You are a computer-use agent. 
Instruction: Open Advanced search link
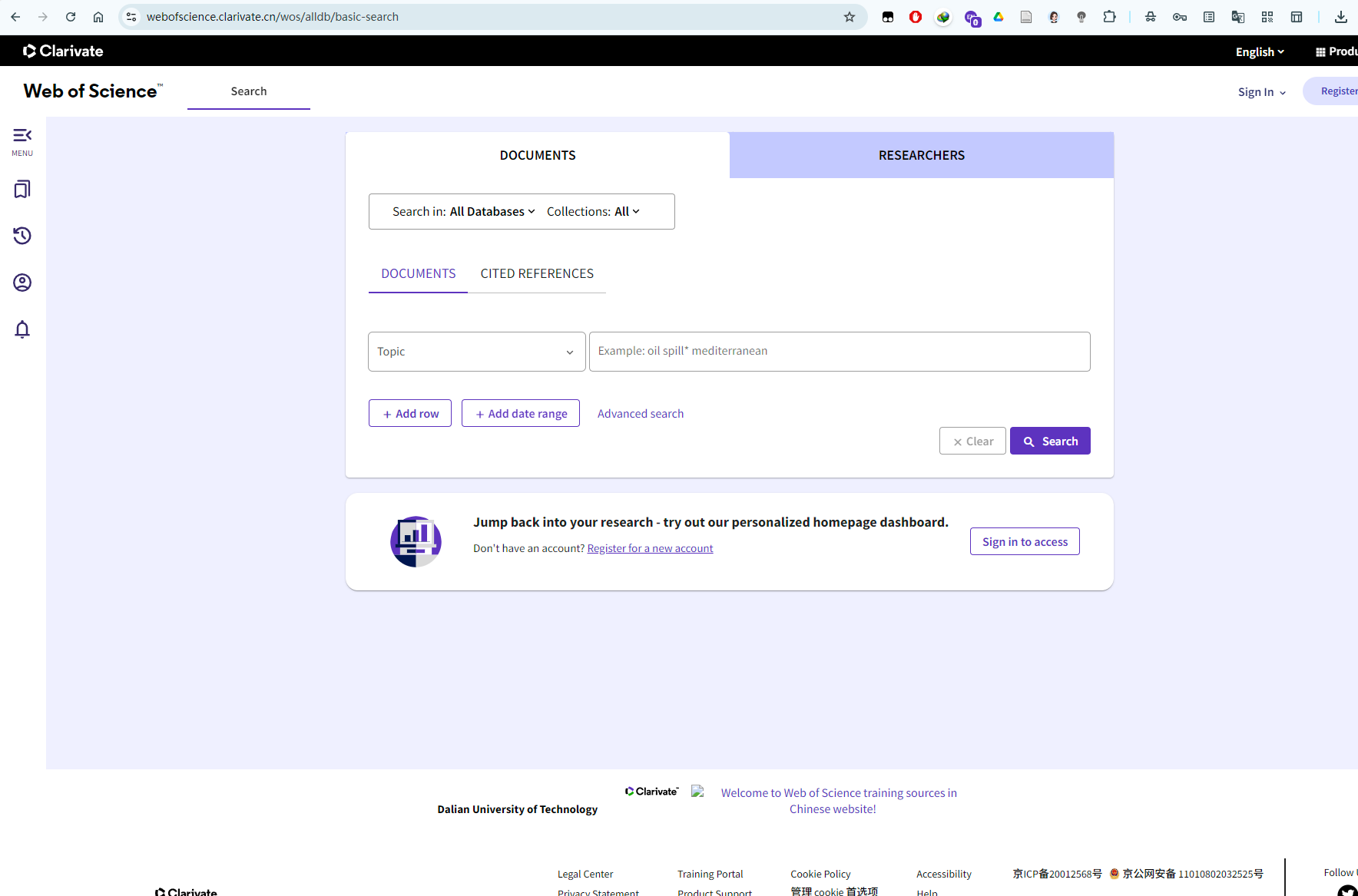tap(641, 413)
